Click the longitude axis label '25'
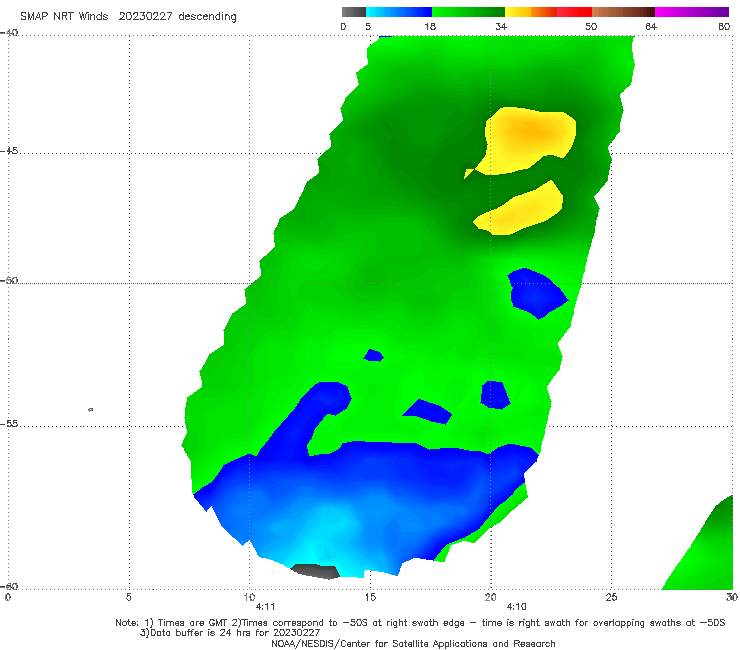The image size is (740, 650). 611,598
